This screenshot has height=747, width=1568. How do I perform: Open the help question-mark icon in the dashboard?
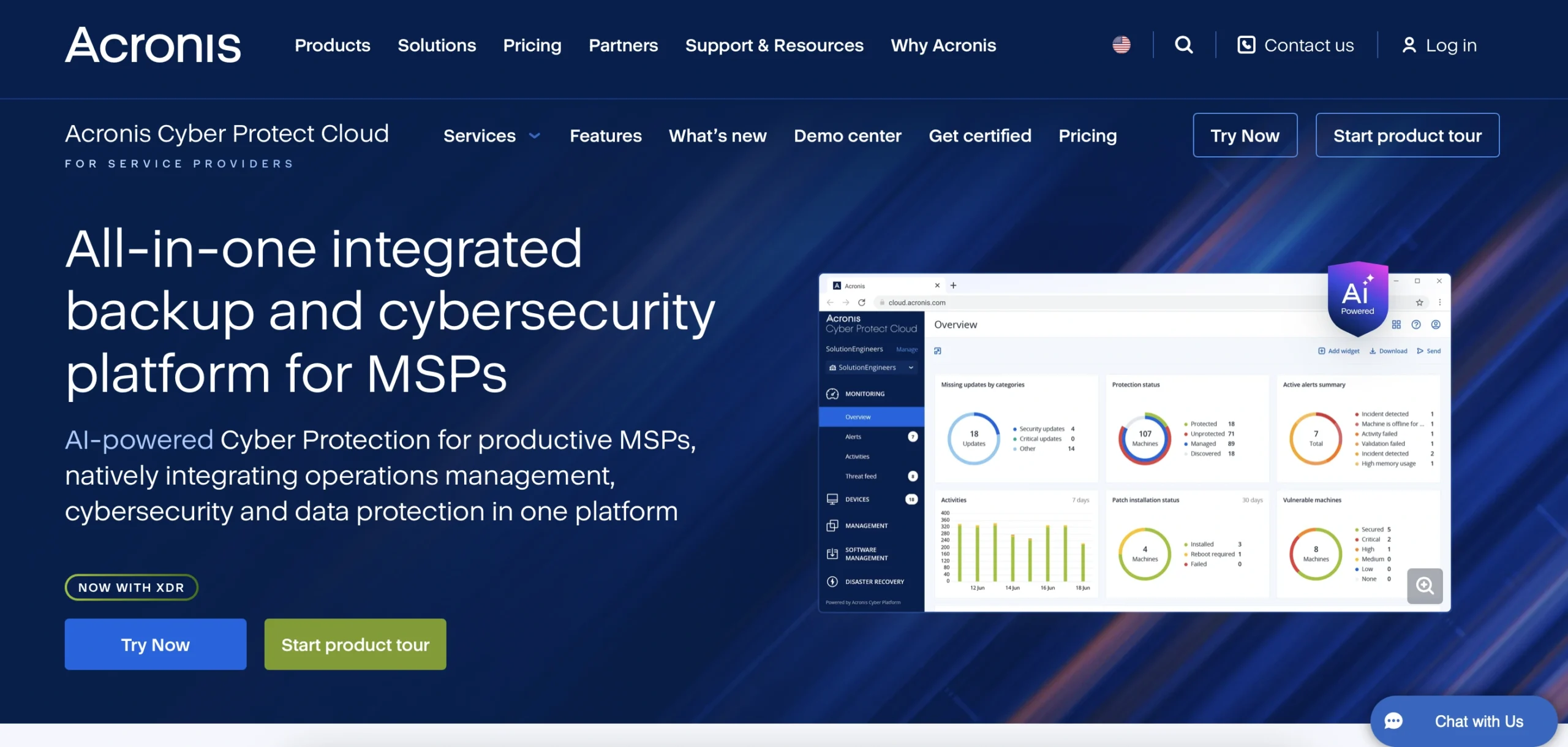point(1417,324)
